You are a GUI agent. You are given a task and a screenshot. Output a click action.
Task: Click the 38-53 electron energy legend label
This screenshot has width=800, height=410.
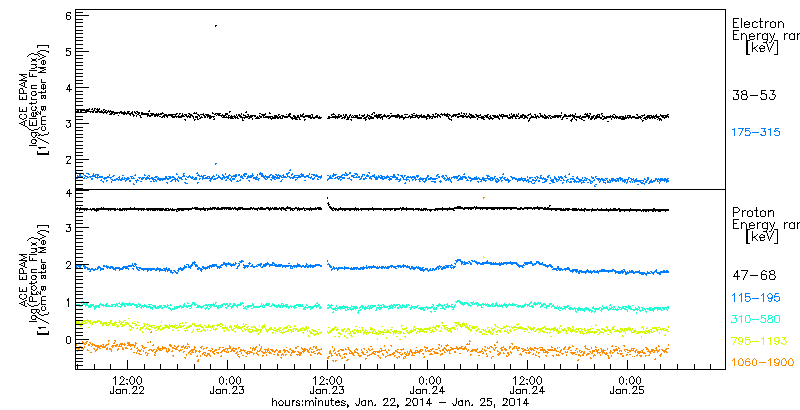coord(754,95)
